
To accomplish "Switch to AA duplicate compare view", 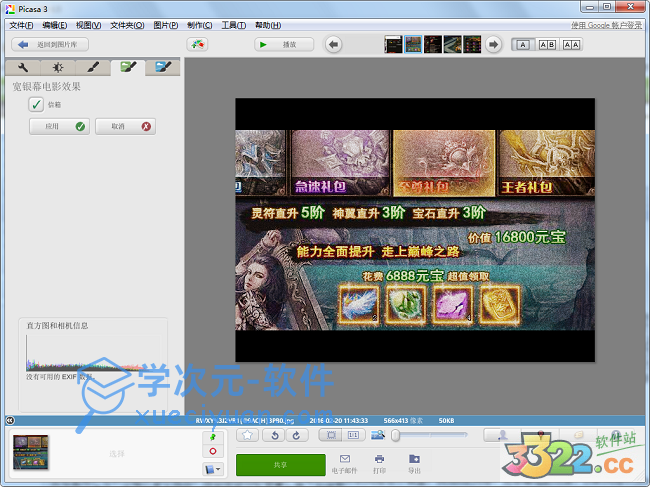I will [571, 45].
